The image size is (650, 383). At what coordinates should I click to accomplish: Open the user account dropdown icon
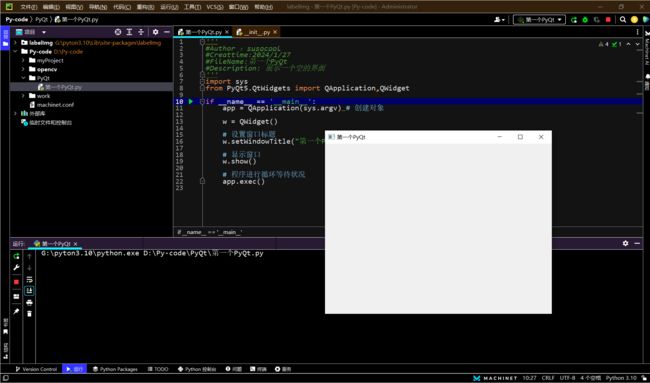500,19
